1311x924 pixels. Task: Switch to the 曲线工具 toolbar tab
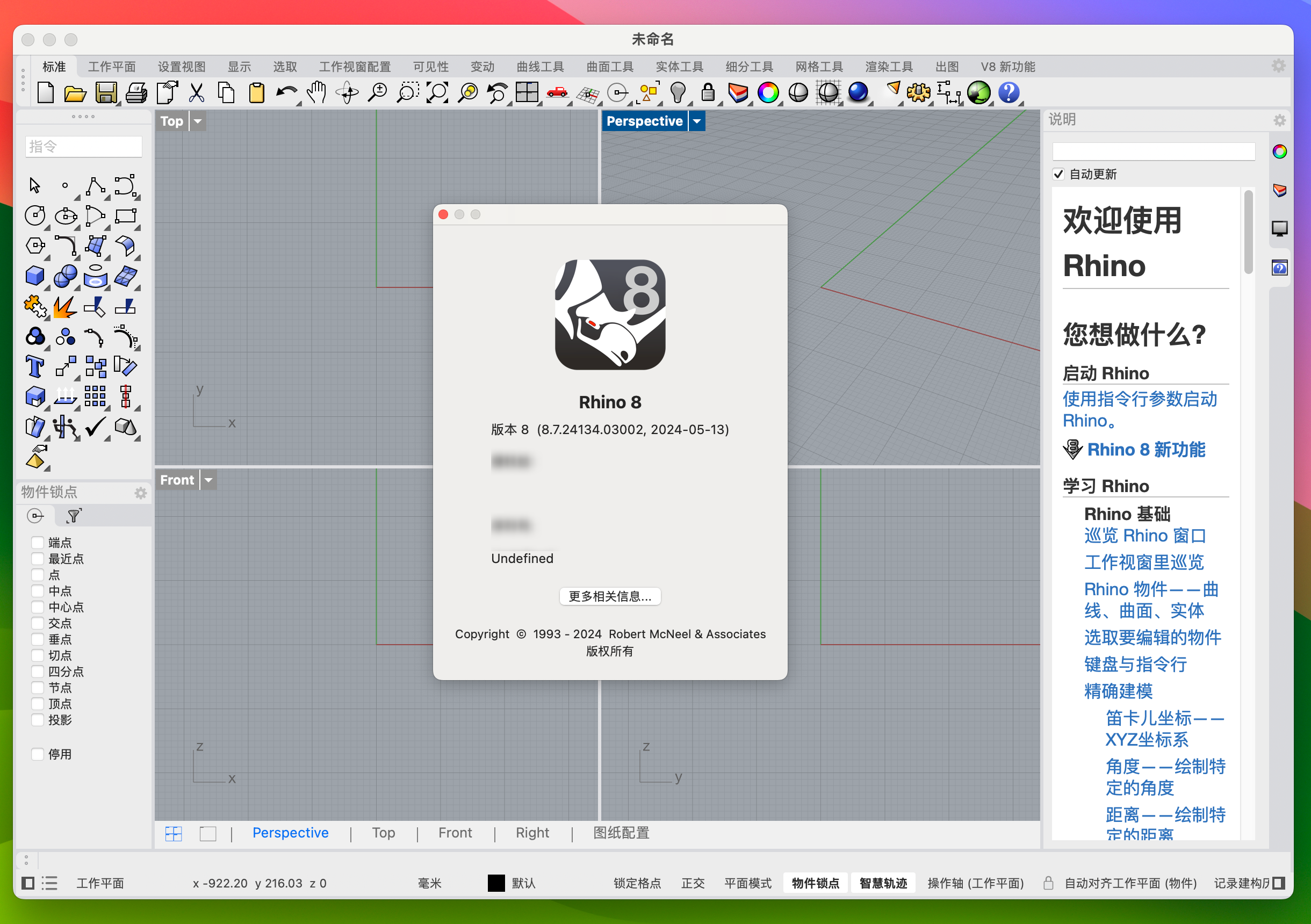(x=540, y=67)
